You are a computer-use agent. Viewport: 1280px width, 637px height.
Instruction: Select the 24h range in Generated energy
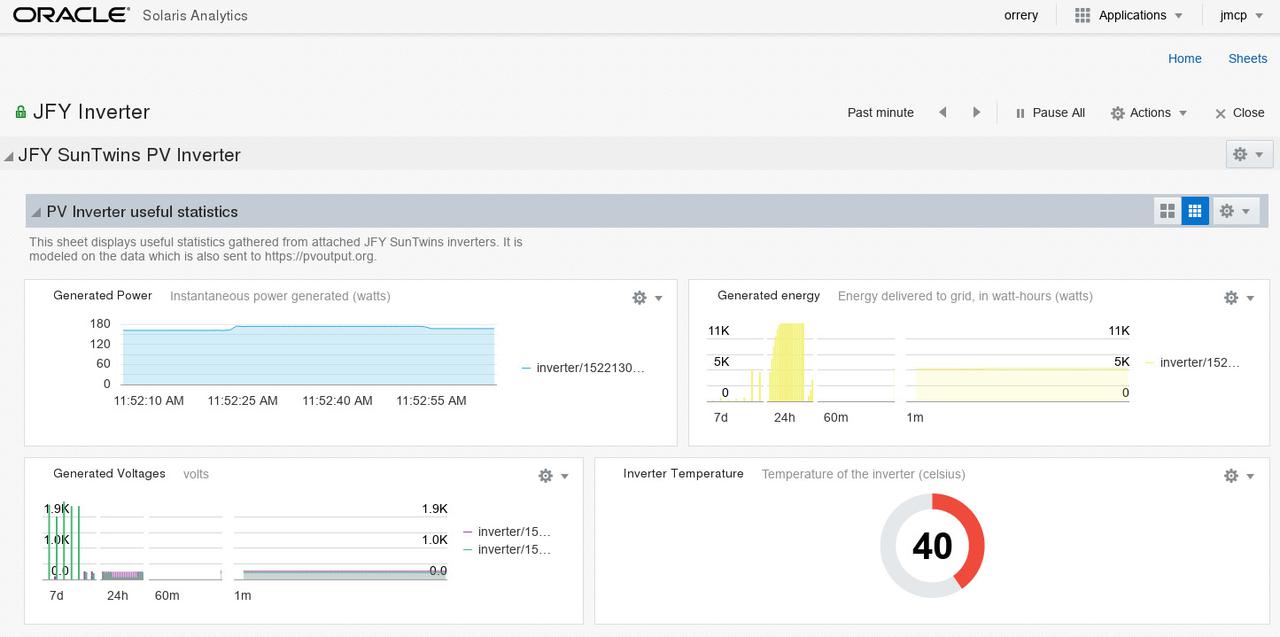coord(785,417)
